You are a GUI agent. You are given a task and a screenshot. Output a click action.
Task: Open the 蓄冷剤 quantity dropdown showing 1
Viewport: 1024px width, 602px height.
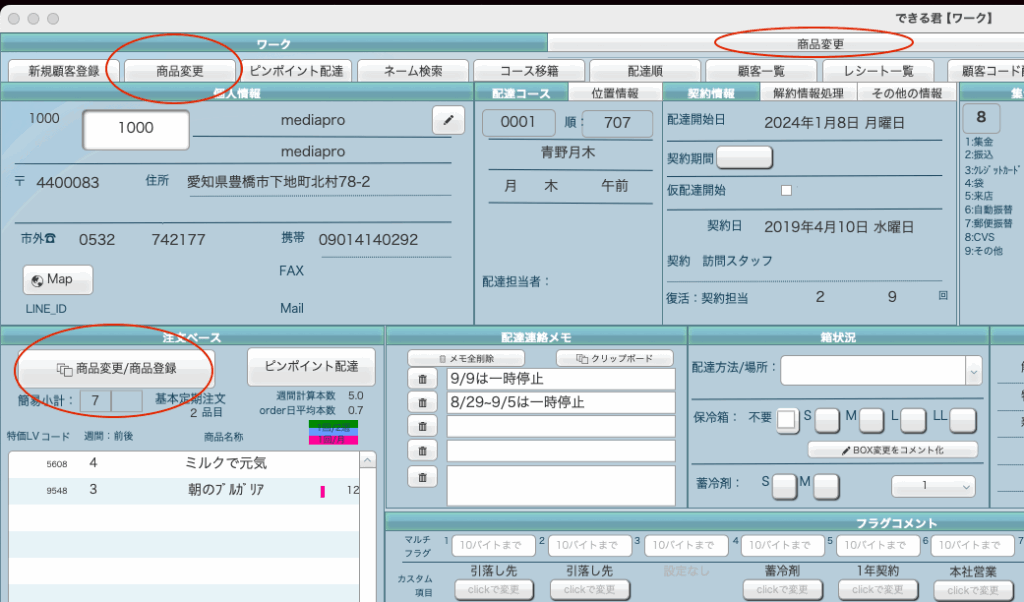tap(933, 486)
